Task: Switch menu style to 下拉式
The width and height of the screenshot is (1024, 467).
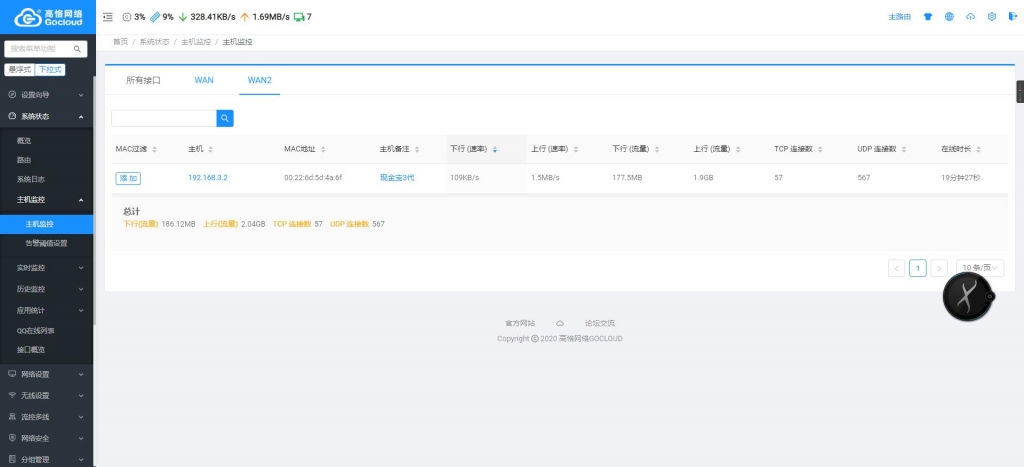Action: click(50, 70)
